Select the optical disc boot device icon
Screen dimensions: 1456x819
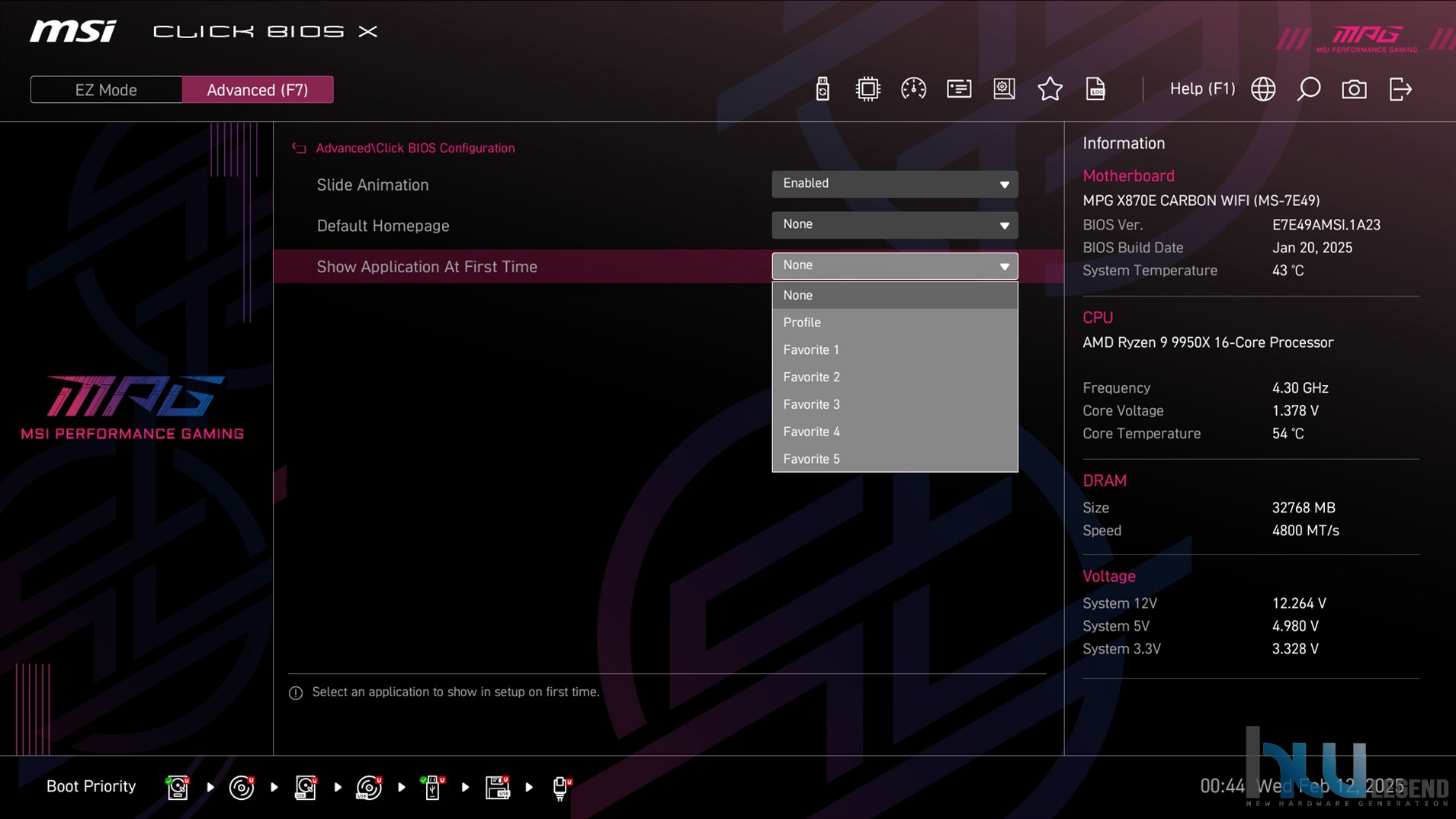(x=242, y=787)
